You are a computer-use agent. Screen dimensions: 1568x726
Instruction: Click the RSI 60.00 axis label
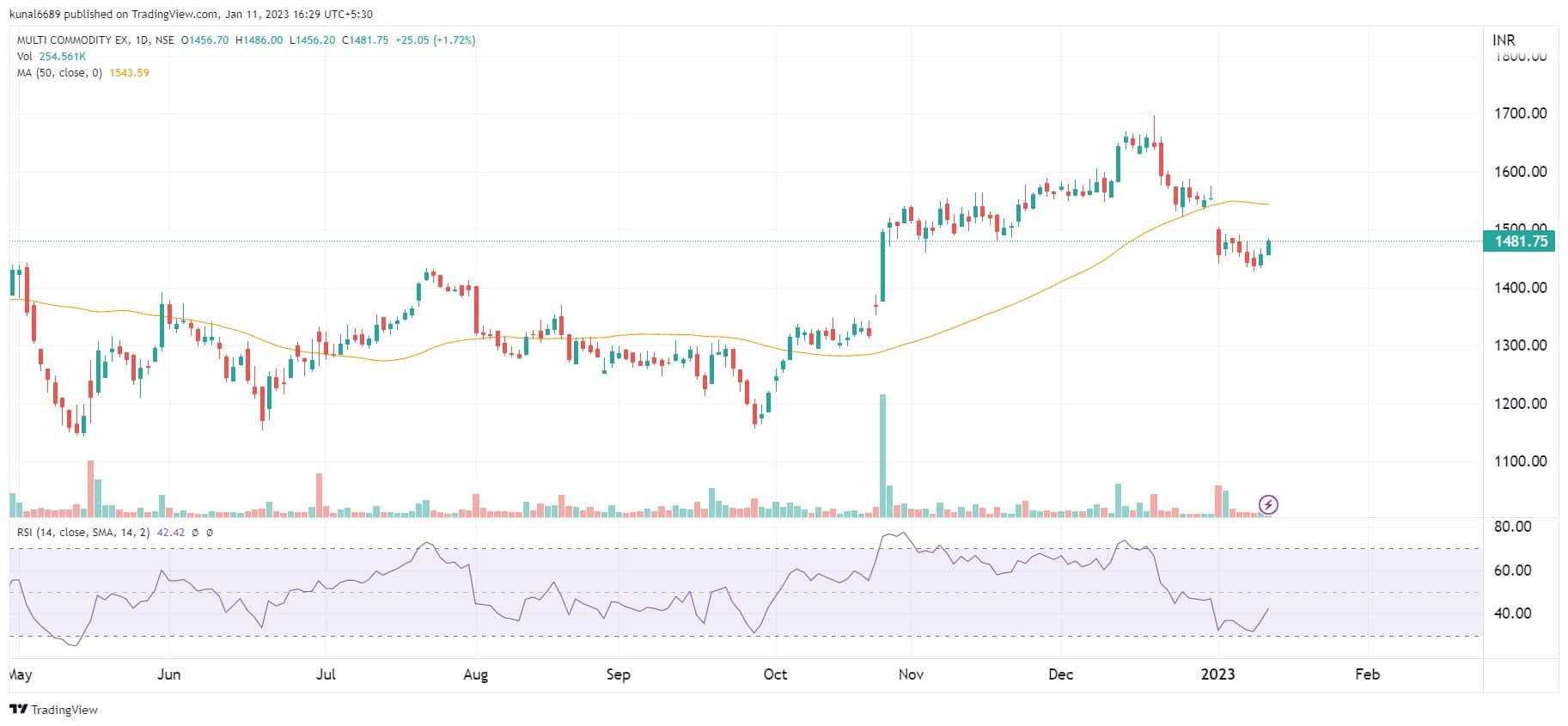[1512, 570]
